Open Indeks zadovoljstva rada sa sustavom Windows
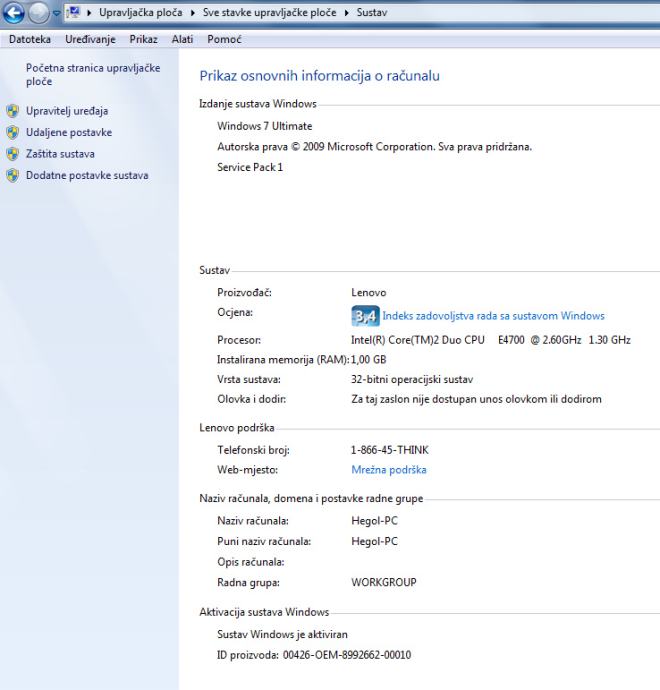The height and width of the screenshot is (690, 660). point(493,316)
